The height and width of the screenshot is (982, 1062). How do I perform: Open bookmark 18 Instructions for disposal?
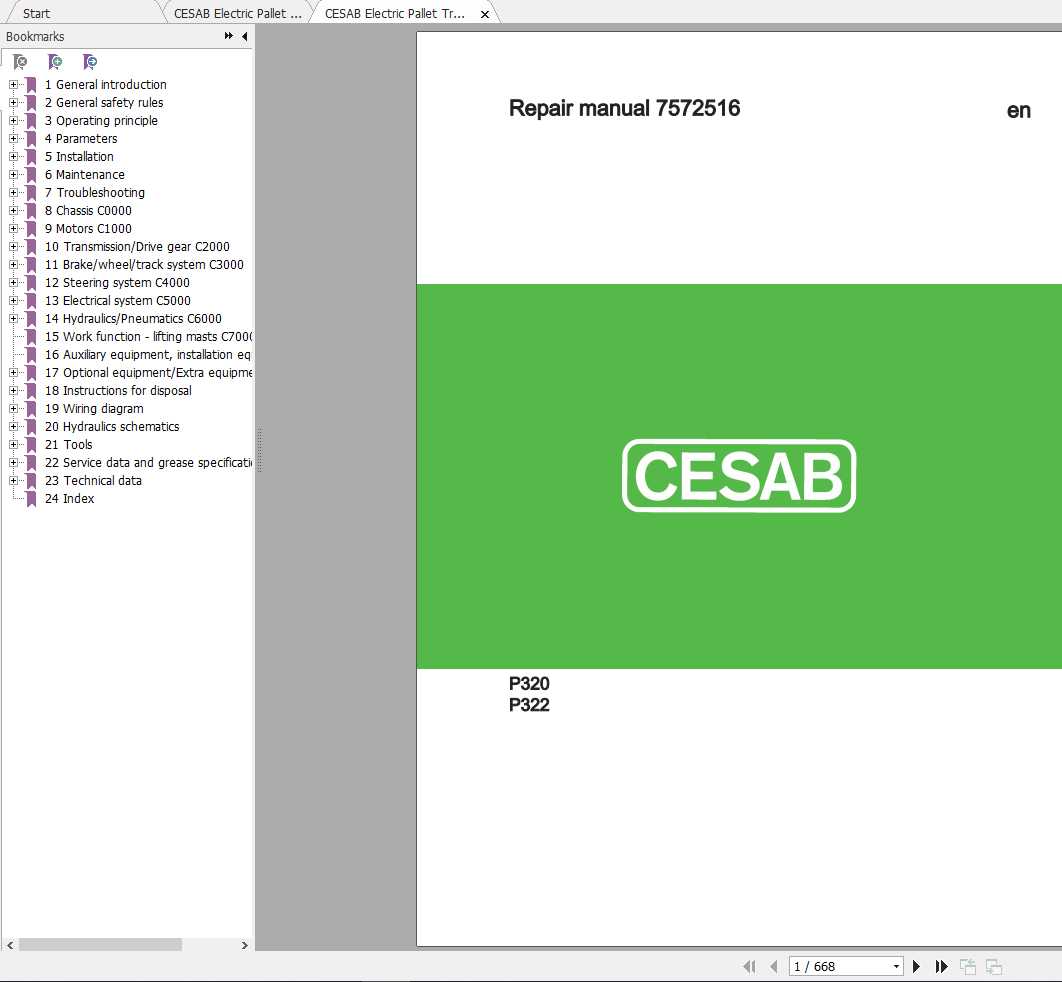119,391
